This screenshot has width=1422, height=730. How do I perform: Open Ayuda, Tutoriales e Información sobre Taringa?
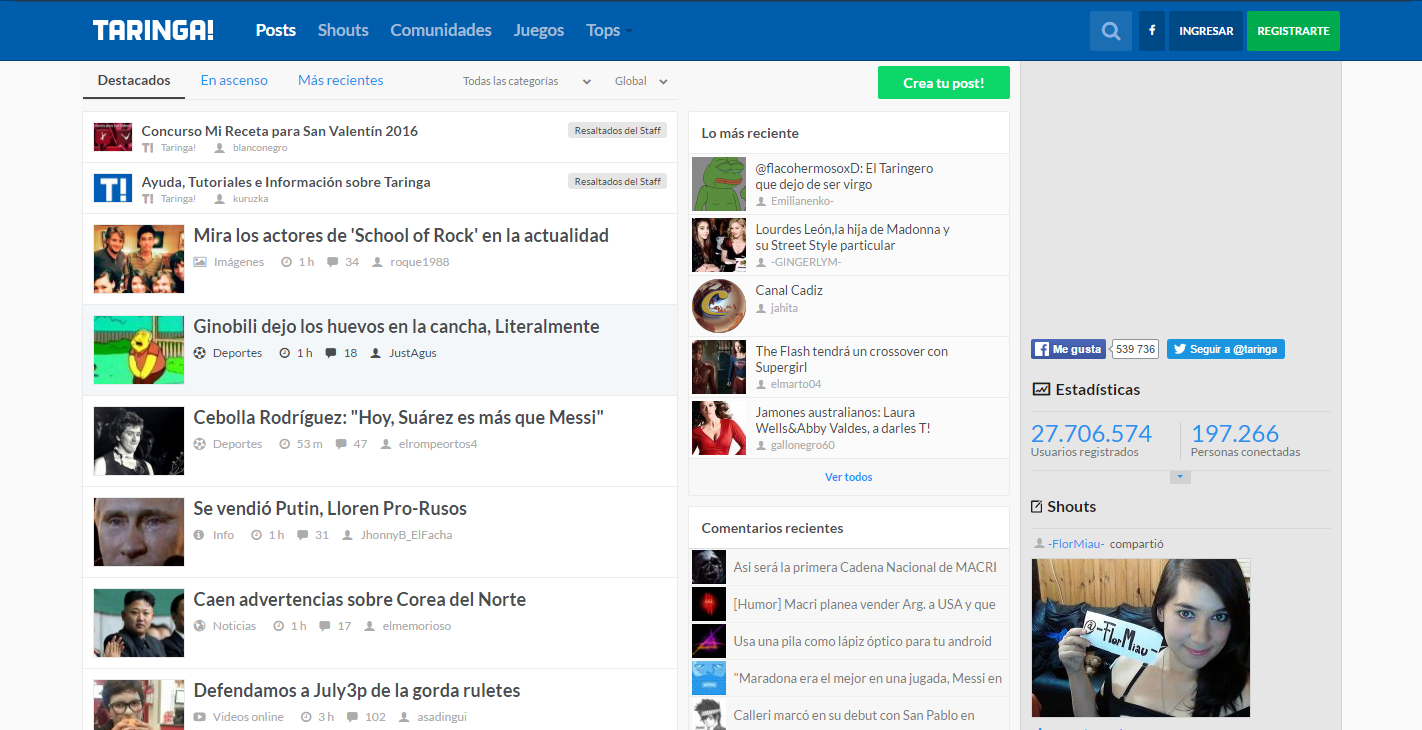click(286, 182)
